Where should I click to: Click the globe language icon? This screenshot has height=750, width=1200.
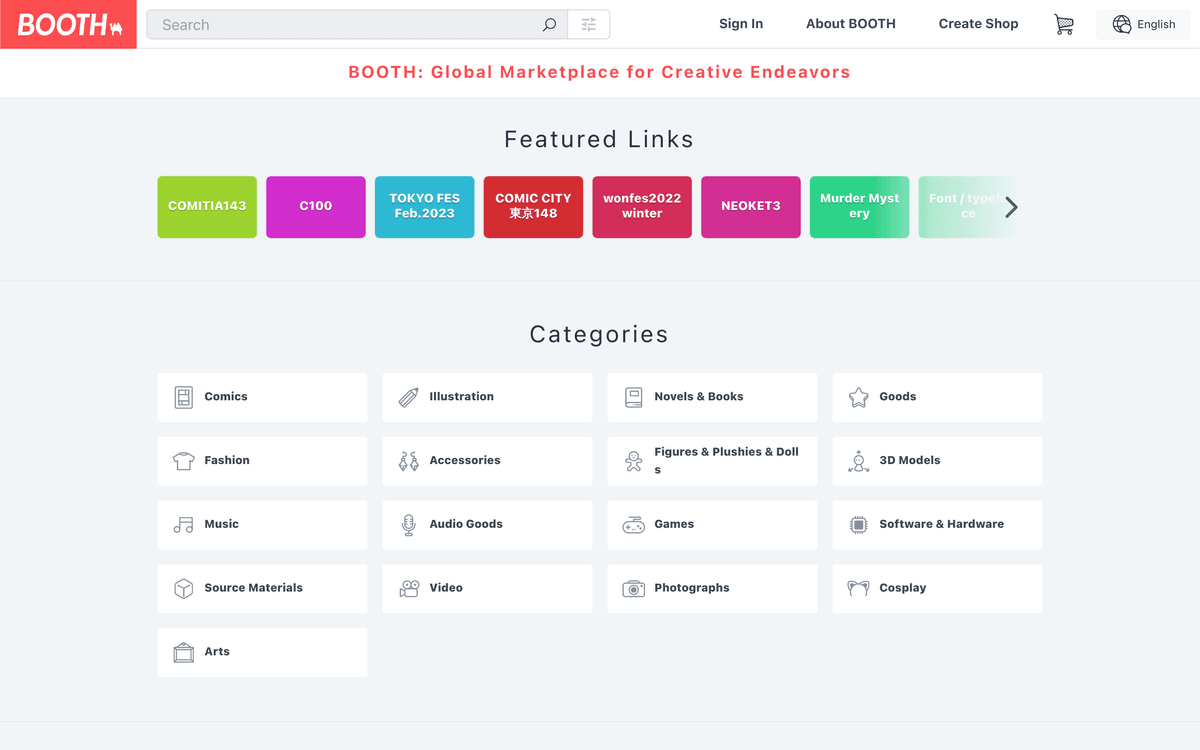[1122, 24]
